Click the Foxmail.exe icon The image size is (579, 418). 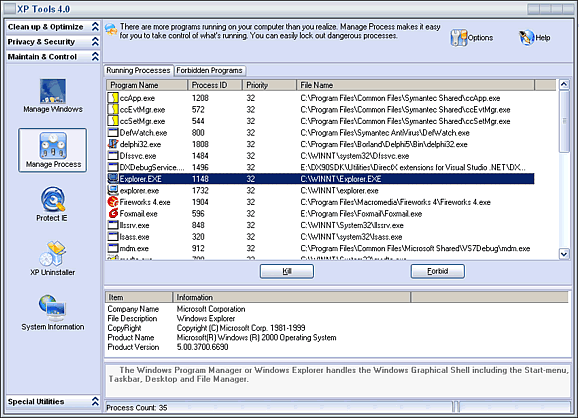tap(113, 213)
